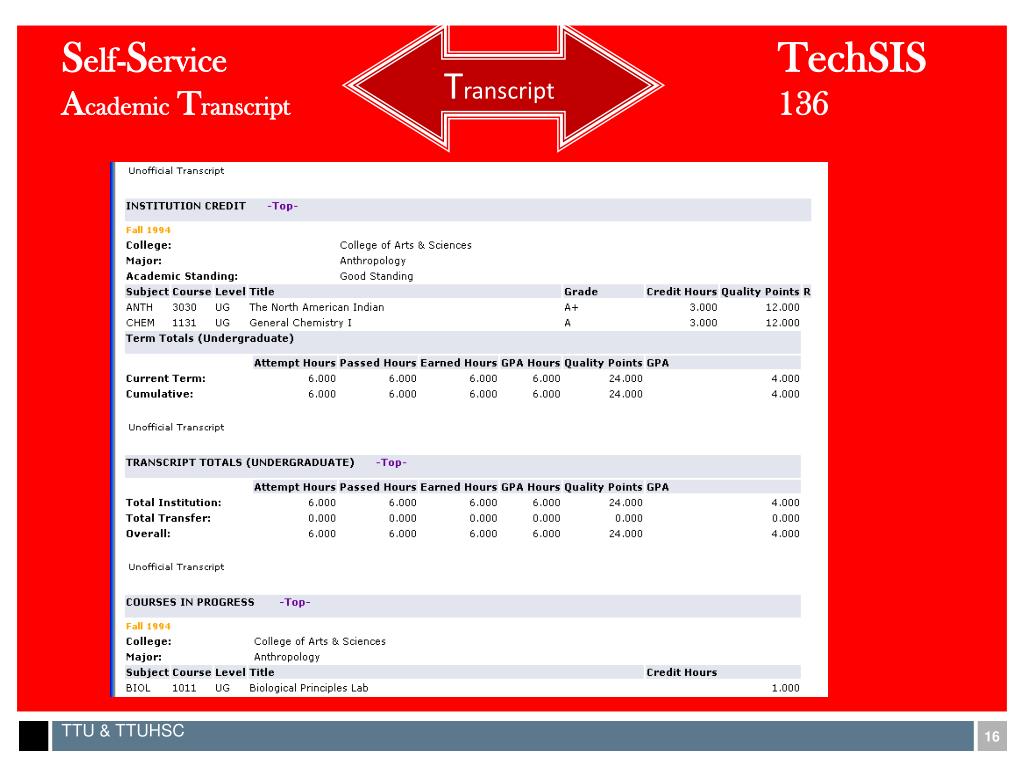This screenshot has width=1024, height=768.
Task: Click the Cumulative: row label
Action: 159,394
